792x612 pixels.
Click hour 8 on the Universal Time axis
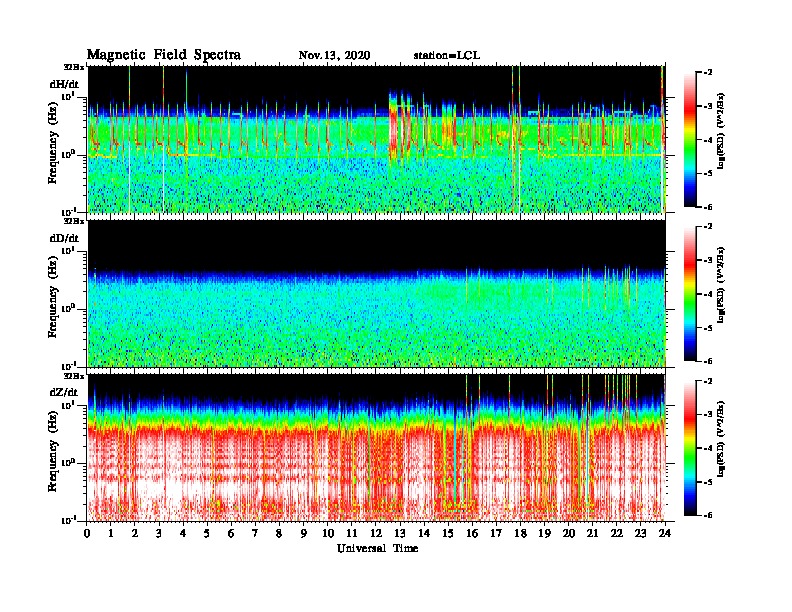click(x=279, y=534)
